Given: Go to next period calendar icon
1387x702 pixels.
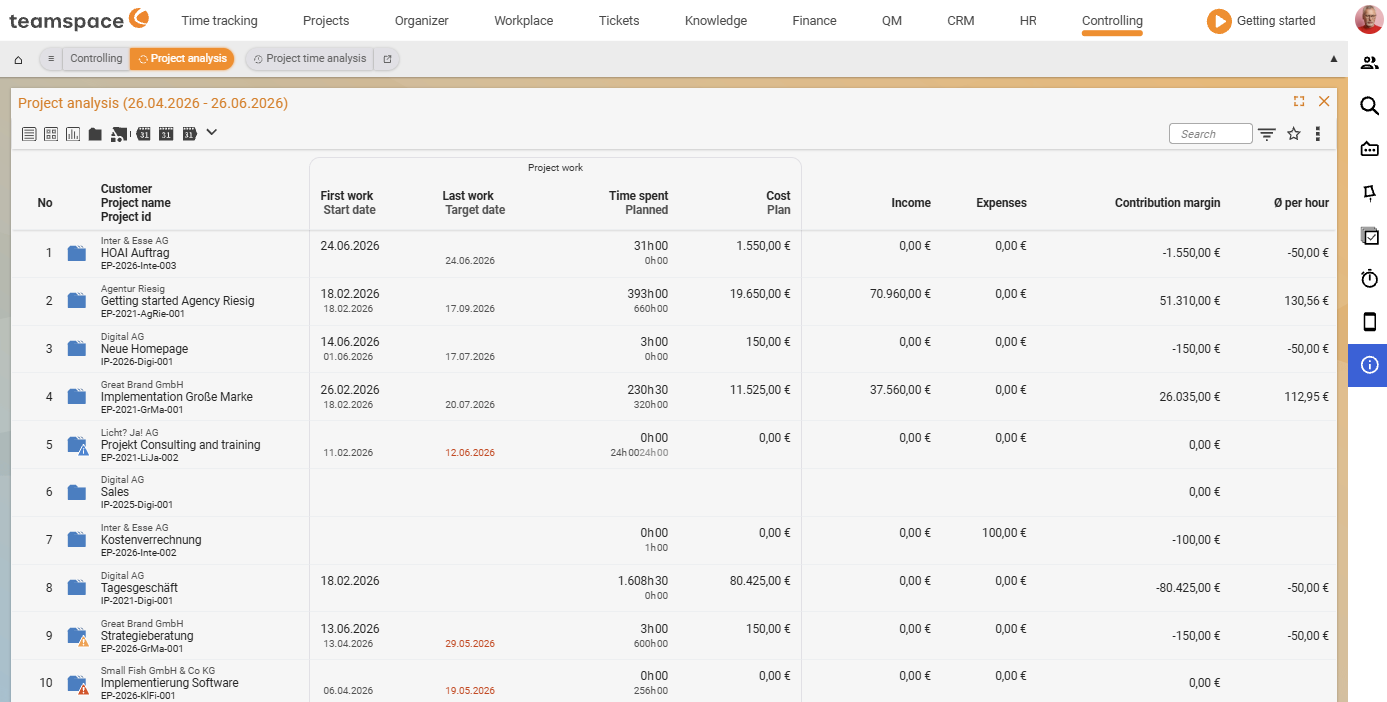Looking at the screenshot, I should [189, 134].
